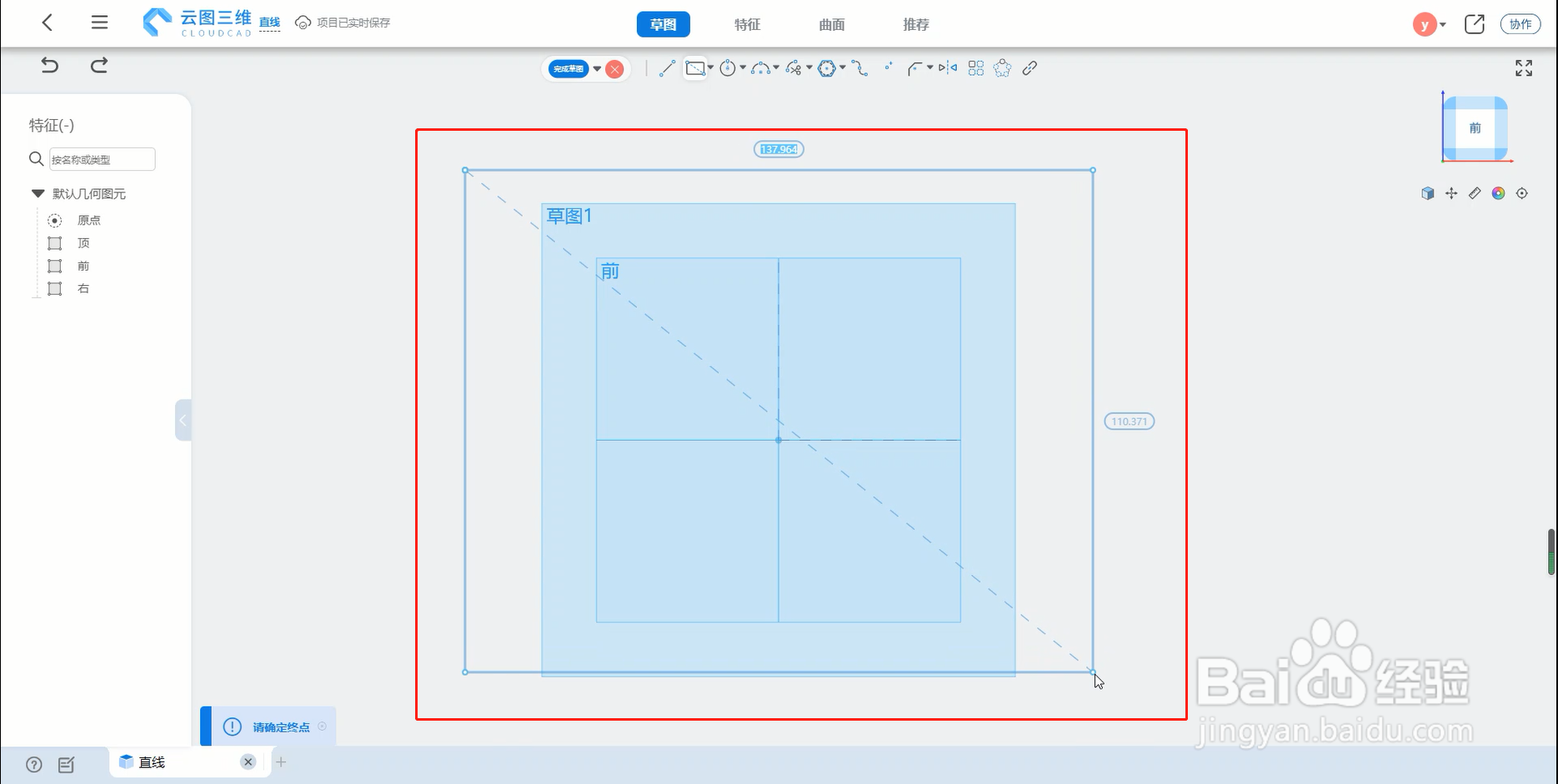Select the Line tool
This screenshot has width=1558, height=784.
667,68
